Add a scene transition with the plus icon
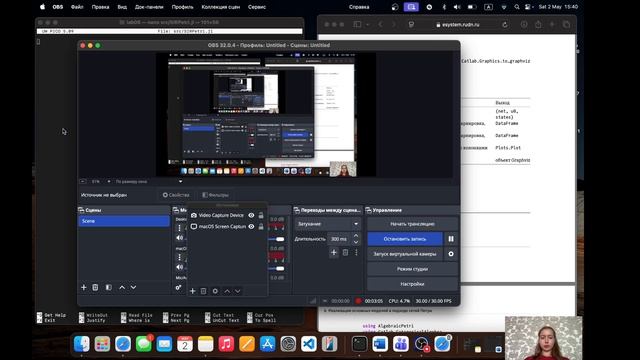The height and width of the screenshot is (360, 640). point(333,253)
